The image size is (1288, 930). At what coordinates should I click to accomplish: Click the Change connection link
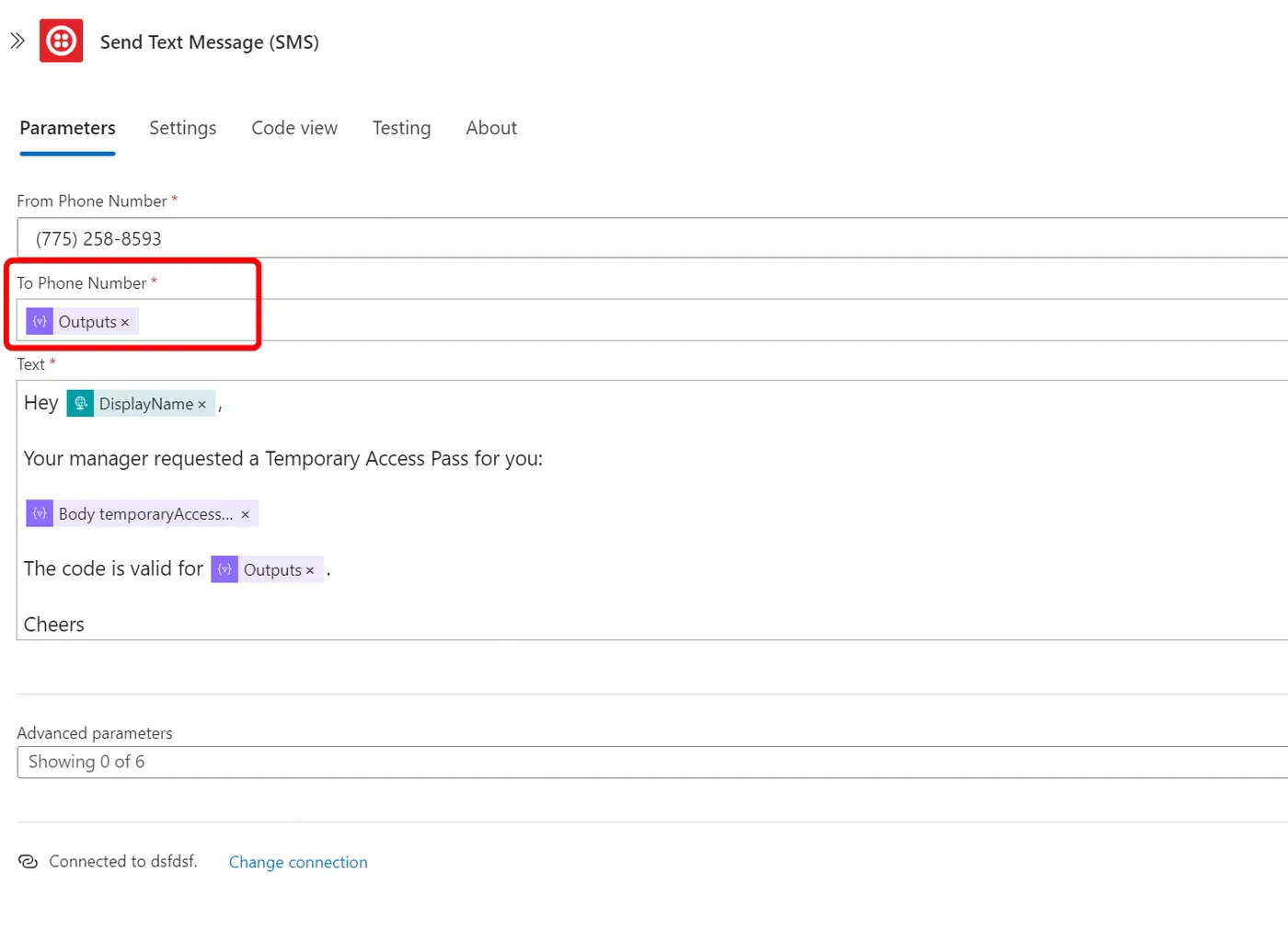[298, 862]
